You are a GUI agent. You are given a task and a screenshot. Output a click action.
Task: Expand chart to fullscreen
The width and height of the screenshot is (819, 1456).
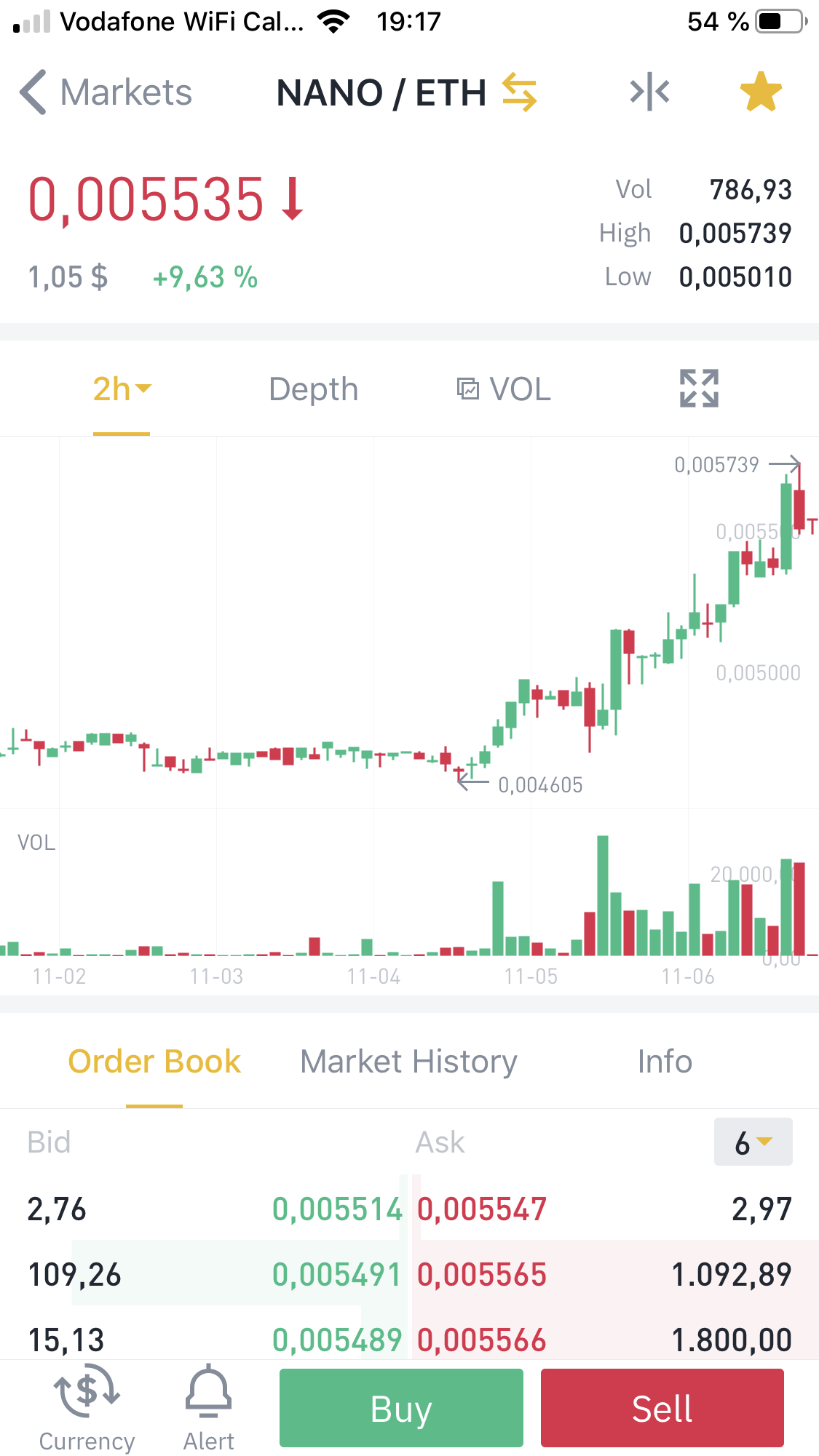click(699, 388)
